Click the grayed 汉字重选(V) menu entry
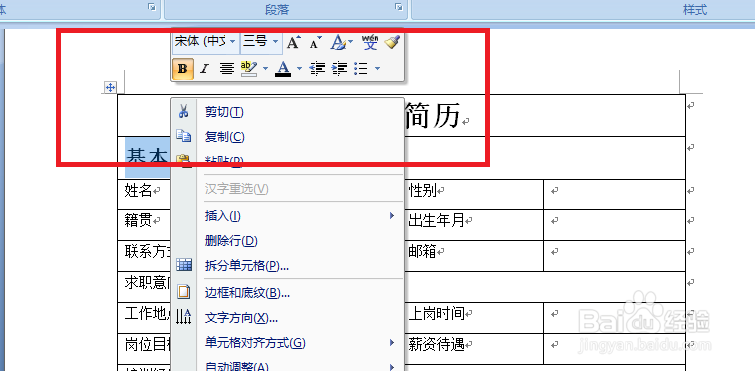Image resolution: width=755 pixels, height=371 pixels. coord(287,189)
